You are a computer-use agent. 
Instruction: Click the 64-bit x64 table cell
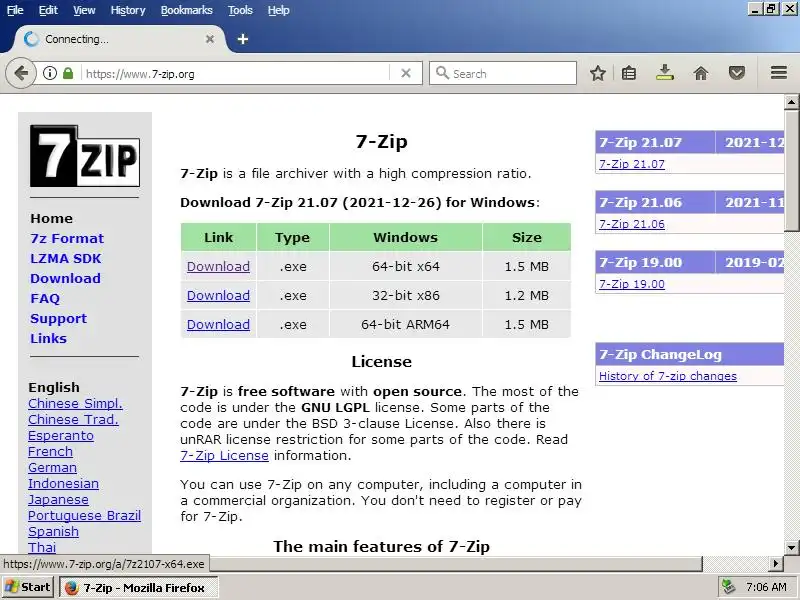[406, 266]
